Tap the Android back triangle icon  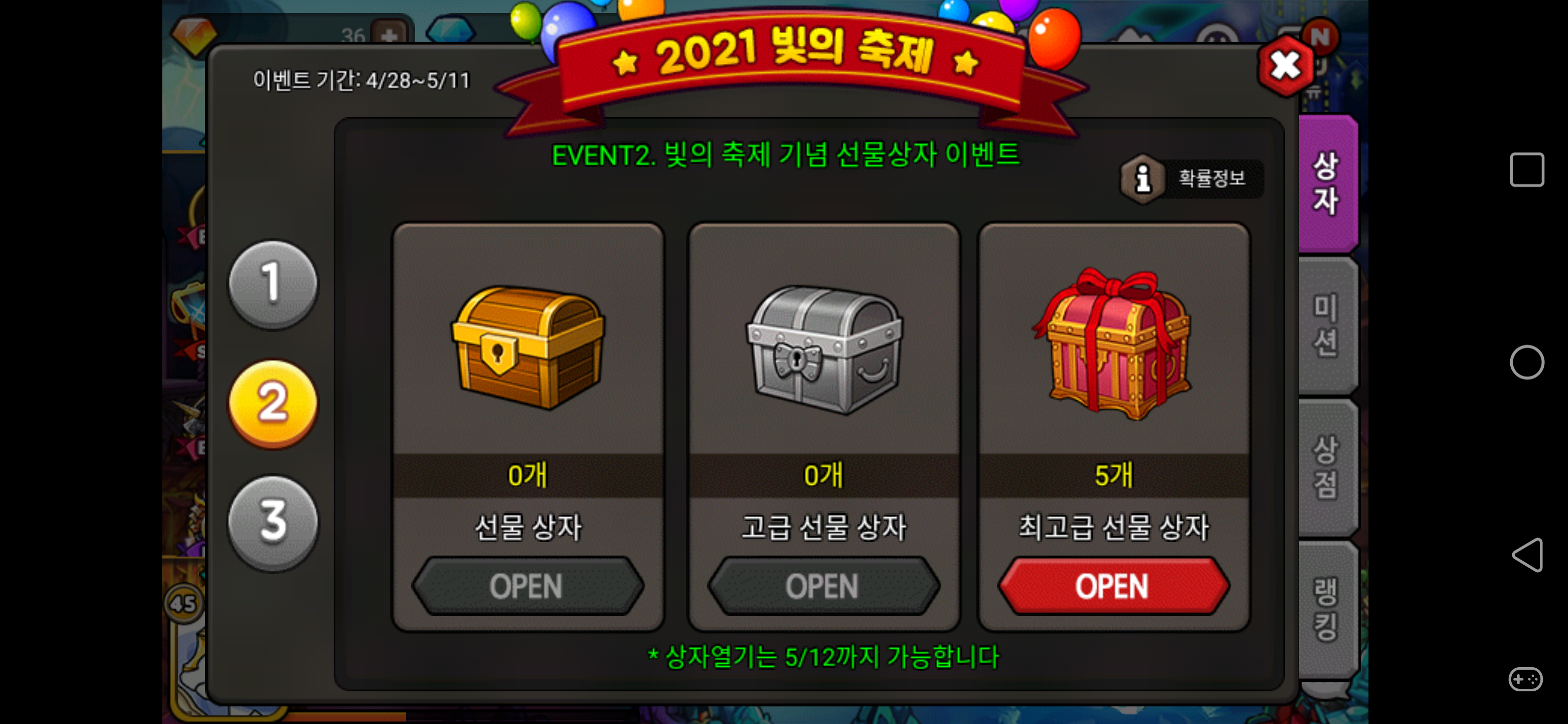pos(1527,555)
